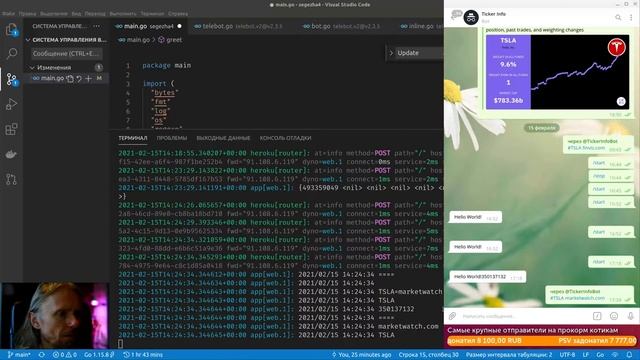Select the КОНСОЛЬ ОТЛАДКИ panel tab
This screenshot has height=360, width=640.
285,138
